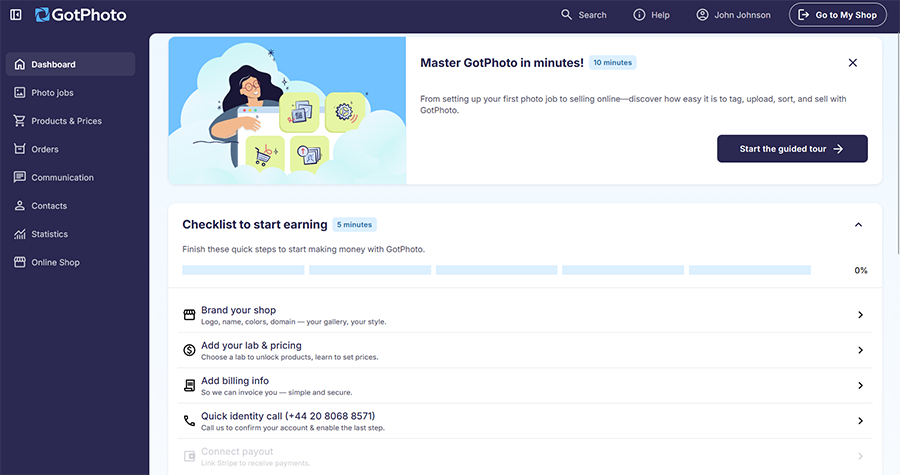Click first segment of checklist progress bar

(x=243, y=270)
